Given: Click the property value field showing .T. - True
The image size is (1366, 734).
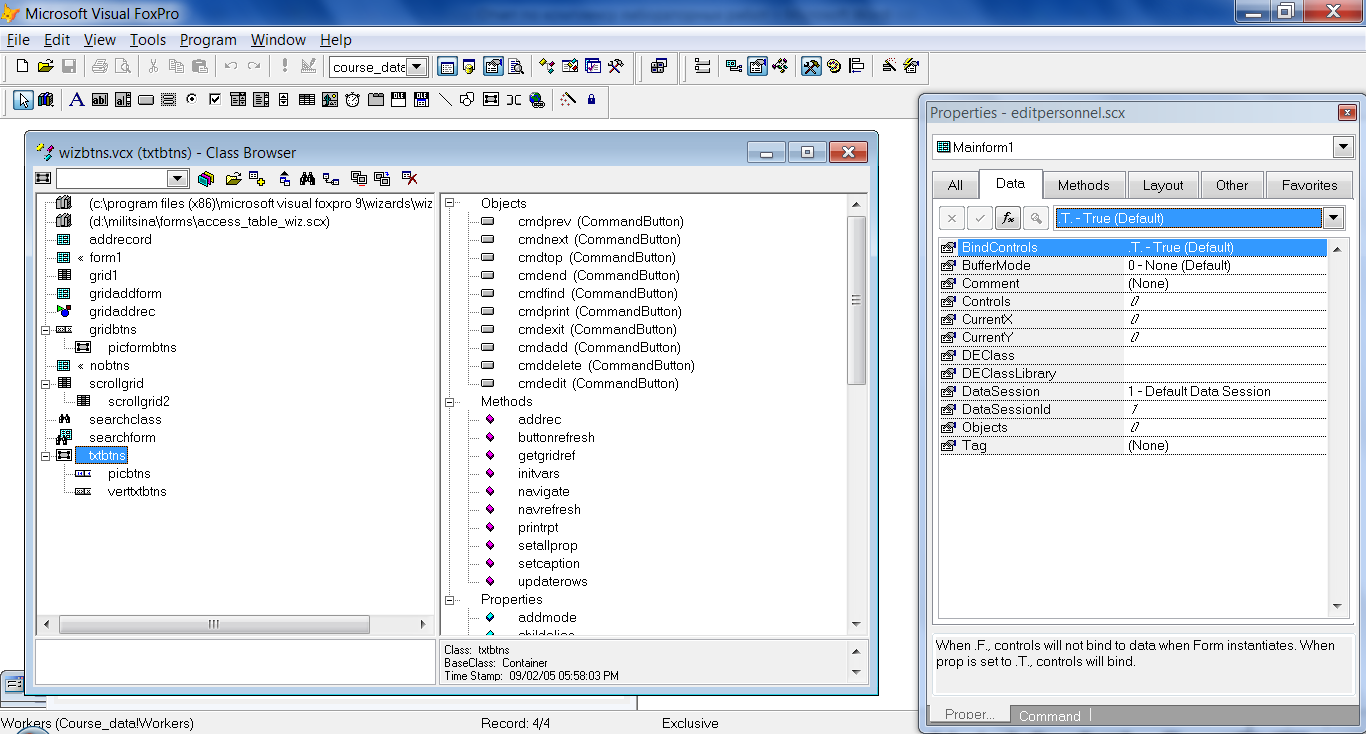Looking at the screenshot, I should point(1188,218).
